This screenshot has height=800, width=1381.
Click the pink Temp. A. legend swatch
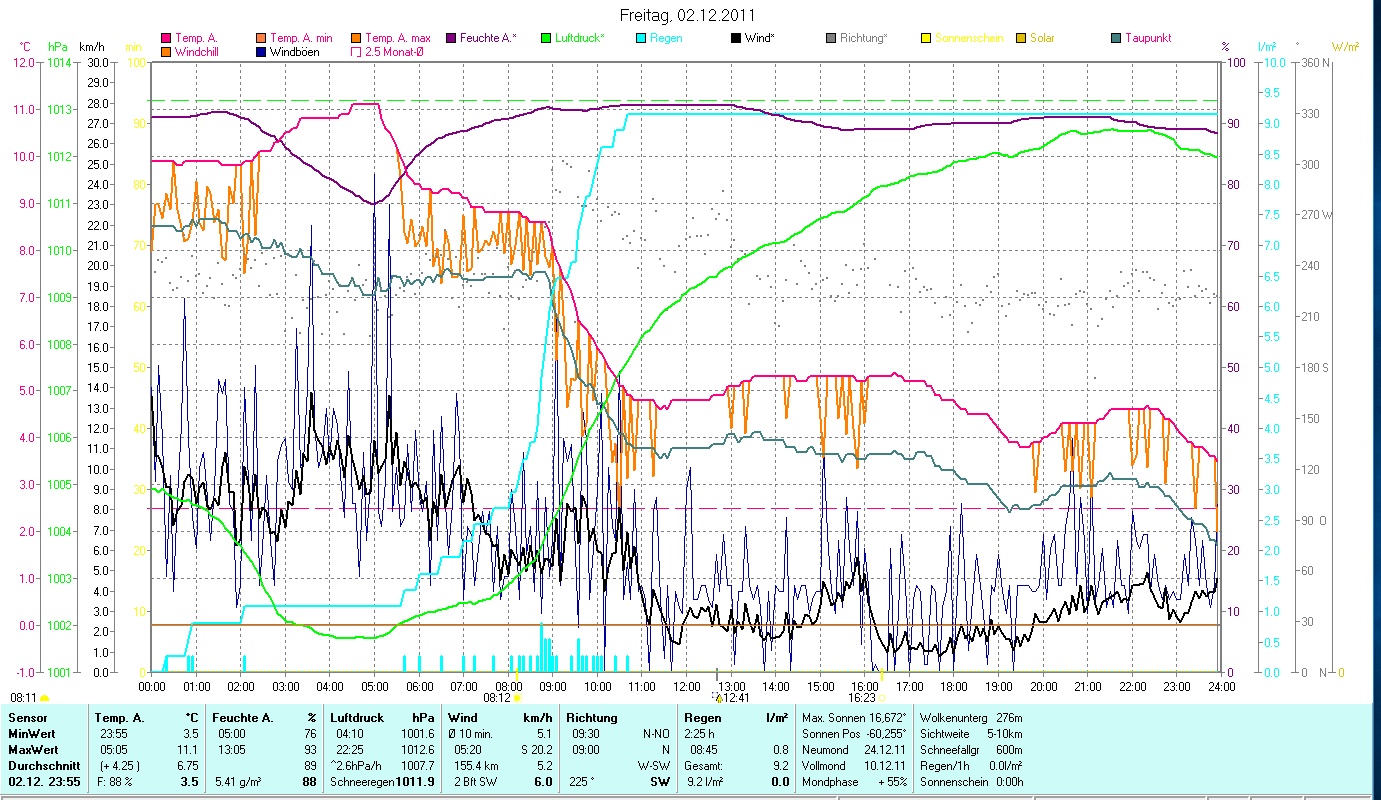pos(166,38)
